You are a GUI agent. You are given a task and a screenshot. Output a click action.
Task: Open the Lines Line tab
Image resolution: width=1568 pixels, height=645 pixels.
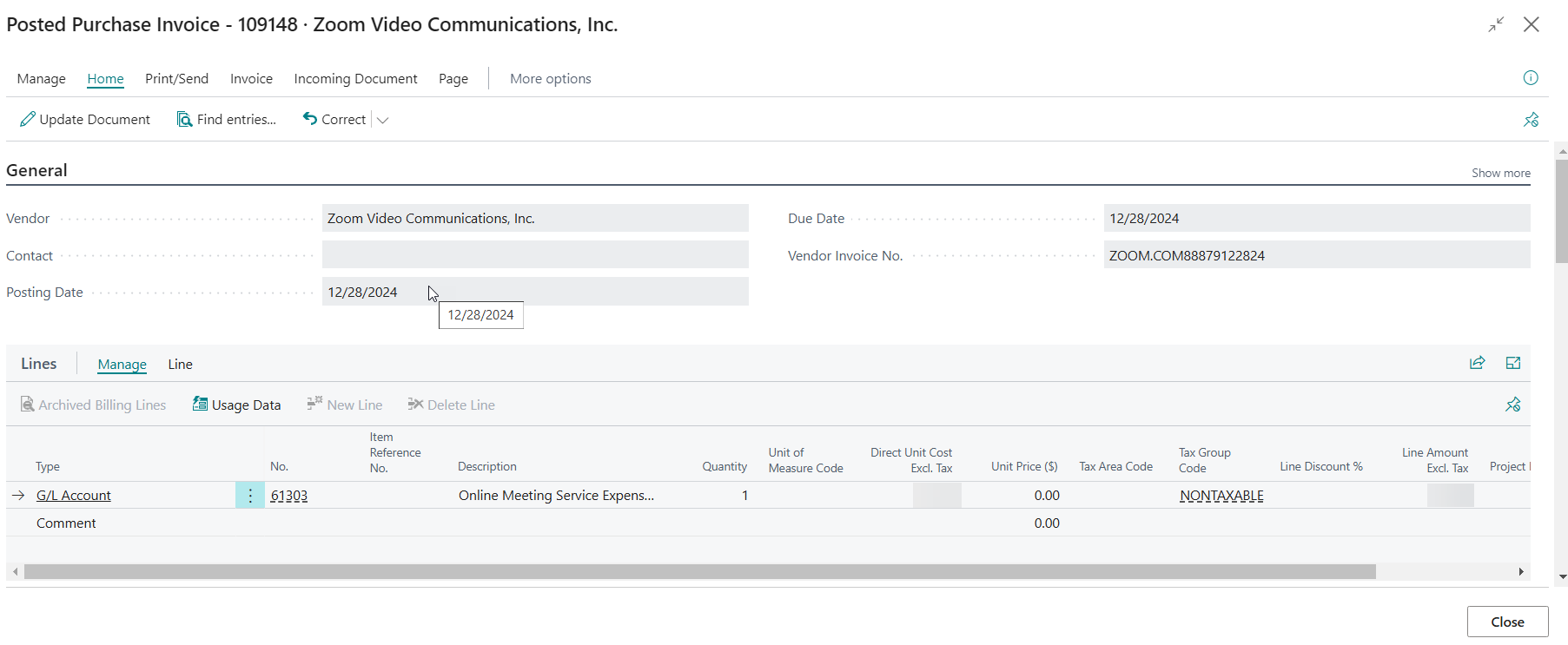[x=180, y=365]
